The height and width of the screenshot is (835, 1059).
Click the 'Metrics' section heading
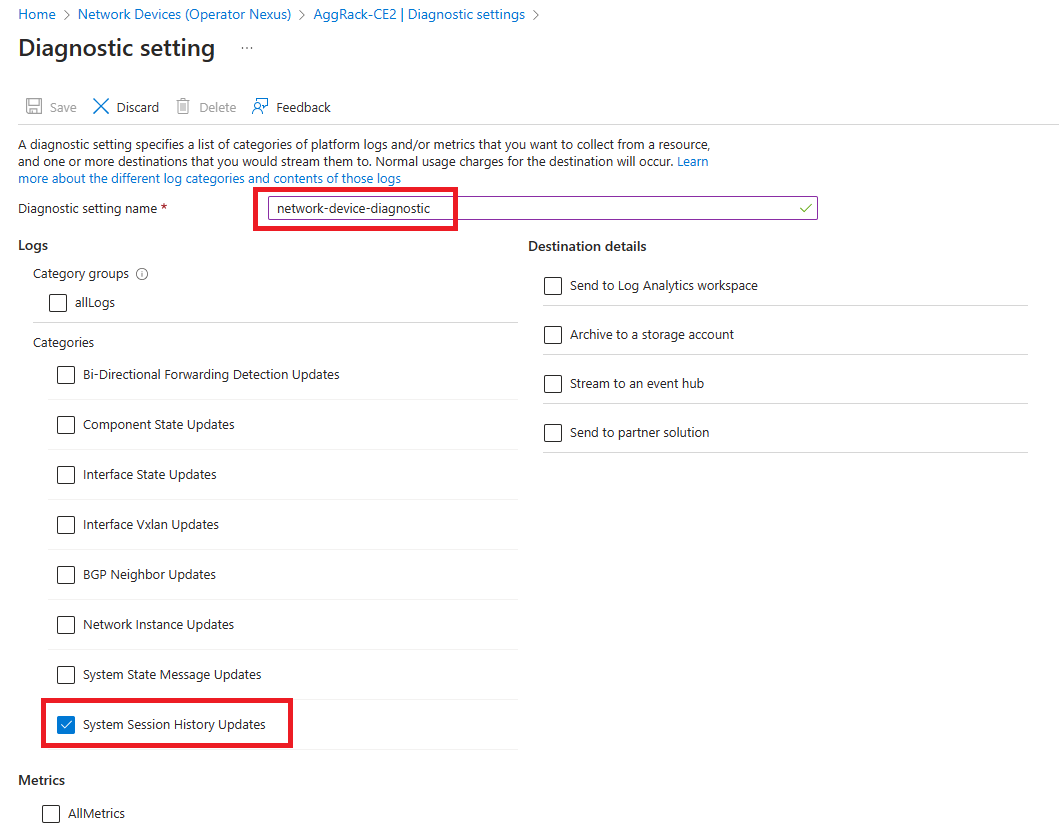click(x=42, y=780)
